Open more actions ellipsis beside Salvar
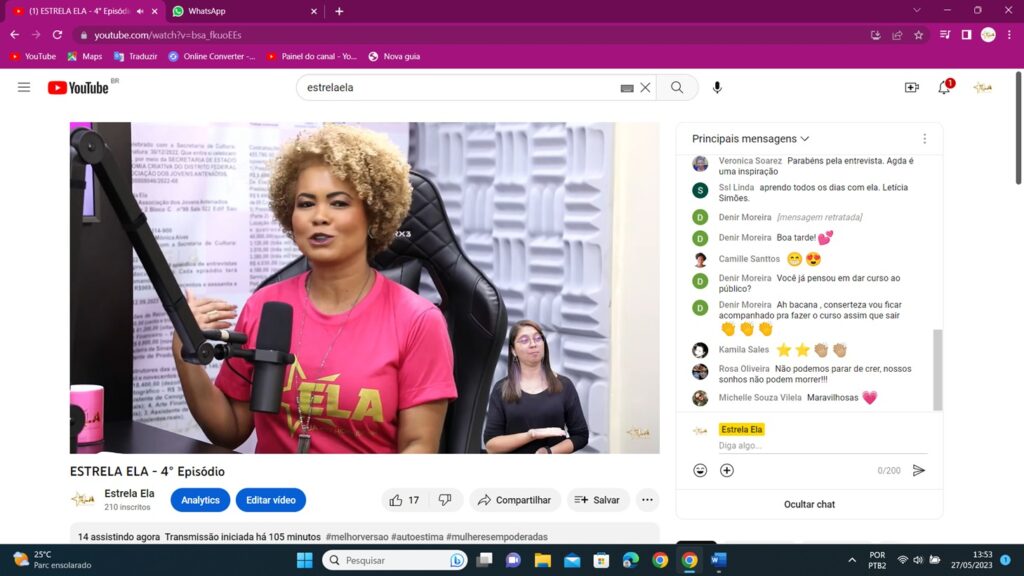The width and height of the screenshot is (1024, 576). [647, 500]
